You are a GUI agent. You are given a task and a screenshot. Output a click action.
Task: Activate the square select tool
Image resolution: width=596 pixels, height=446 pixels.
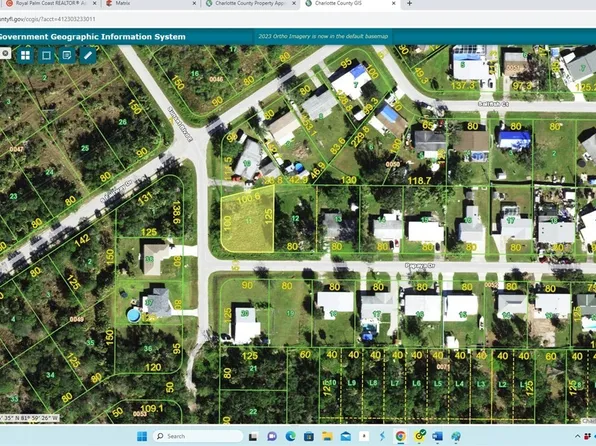point(46,56)
